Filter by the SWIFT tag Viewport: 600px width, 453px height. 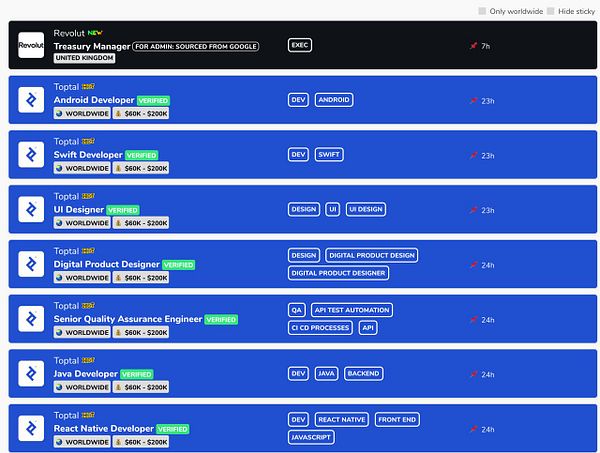pyautogui.click(x=329, y=155)
